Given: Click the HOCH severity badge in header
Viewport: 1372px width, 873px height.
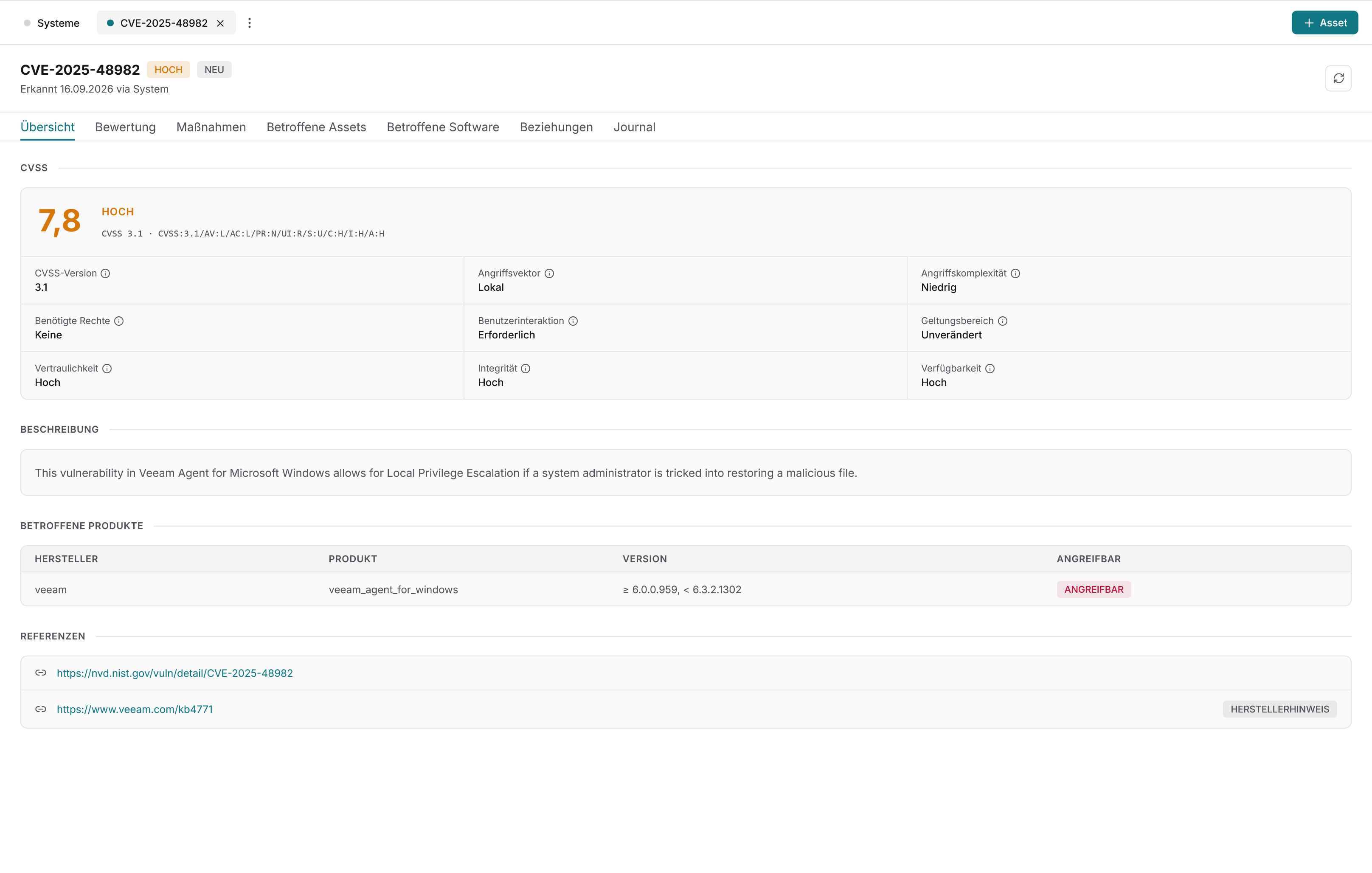Looking at the screenshot, I should point(168,70).
